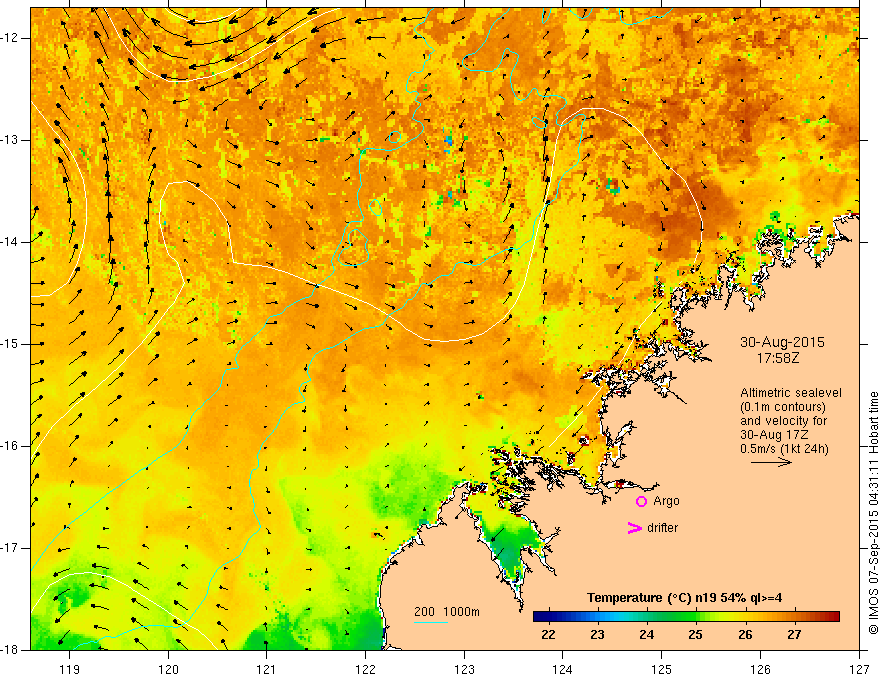Click the IMOS copyright timestamp text
880x680 pixels.
tap(873, 514)
